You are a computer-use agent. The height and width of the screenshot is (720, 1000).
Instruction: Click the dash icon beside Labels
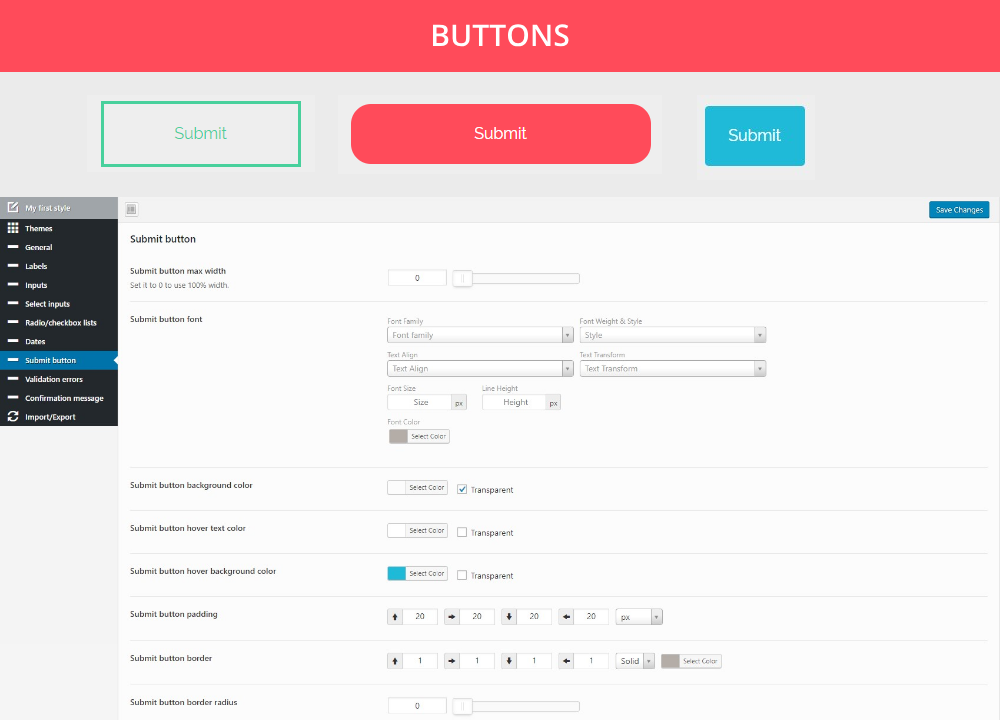point(13,265)
